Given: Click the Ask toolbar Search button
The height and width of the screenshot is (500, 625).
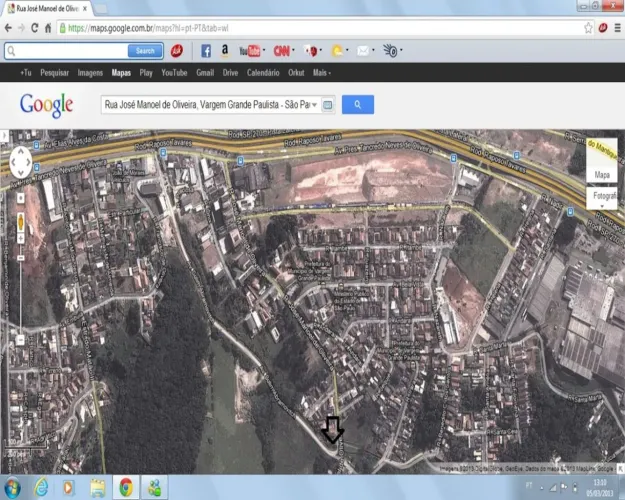Looking at the screenshot, I should [x=145, y=51].
